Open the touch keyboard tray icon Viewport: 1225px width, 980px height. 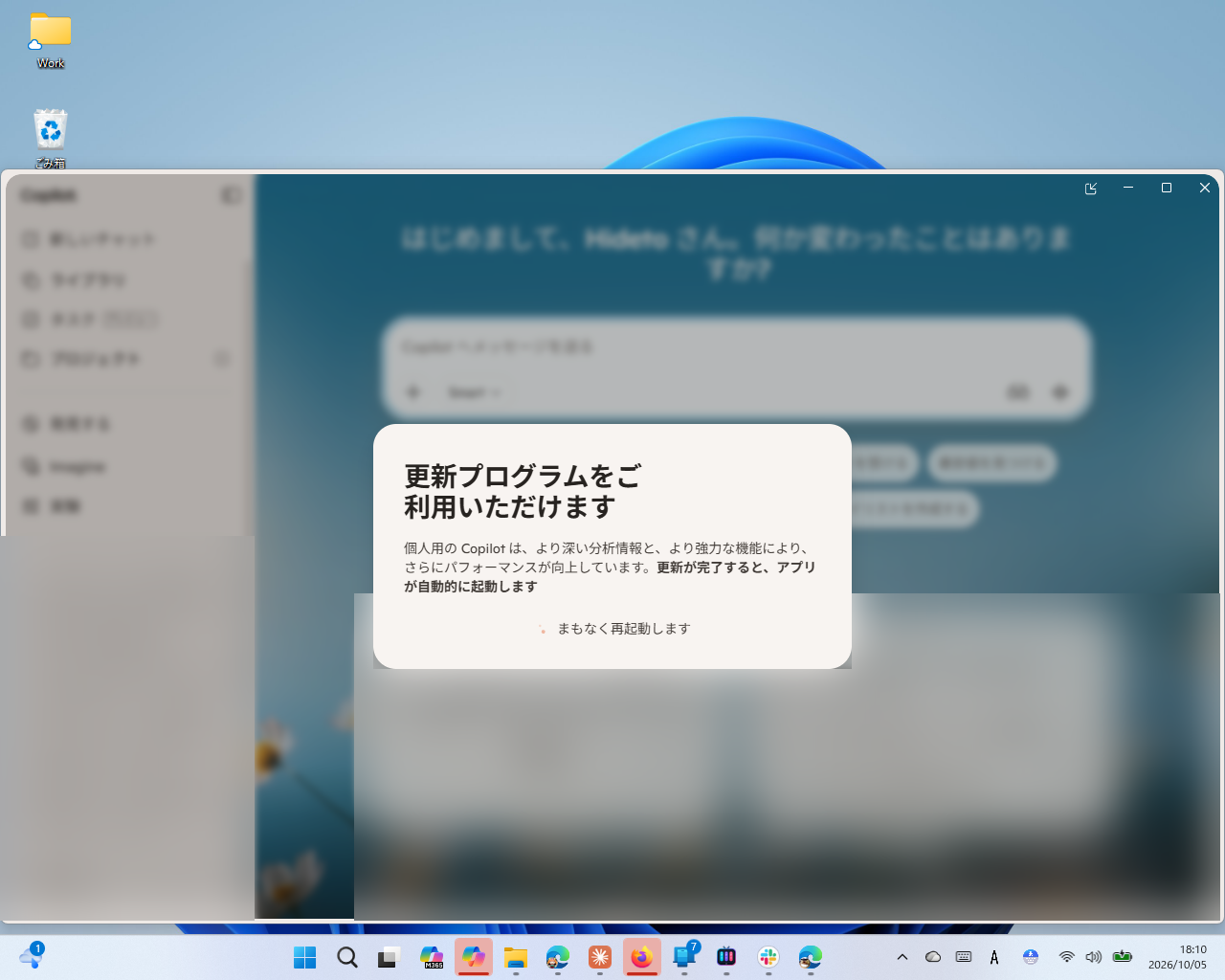[x=964, y=957]
